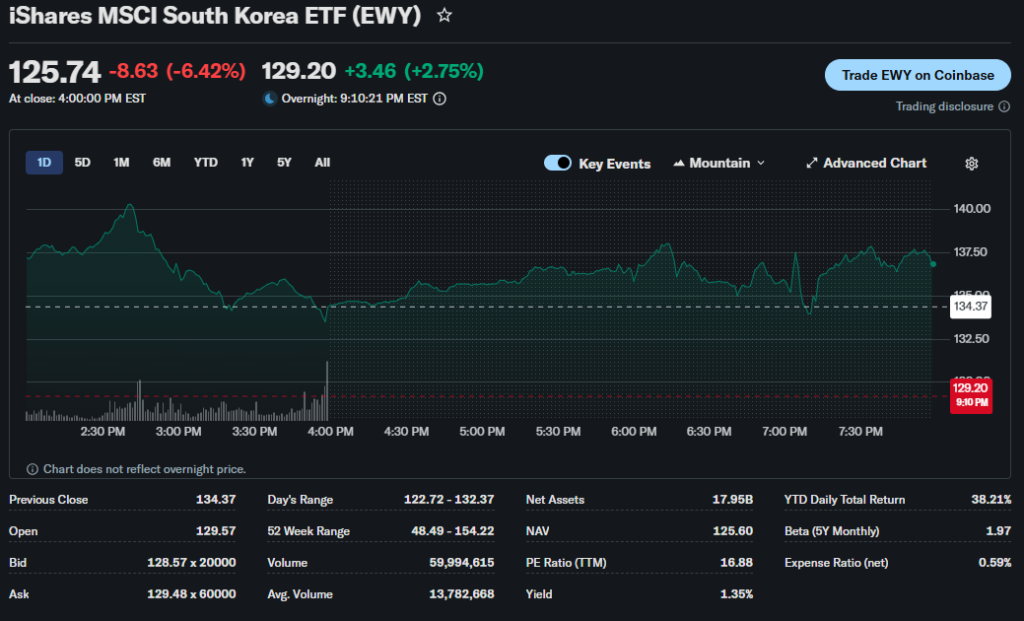Viewport: 1024px width, 621px height.
Task: Show All time range on chart
Action: (322, 163)
